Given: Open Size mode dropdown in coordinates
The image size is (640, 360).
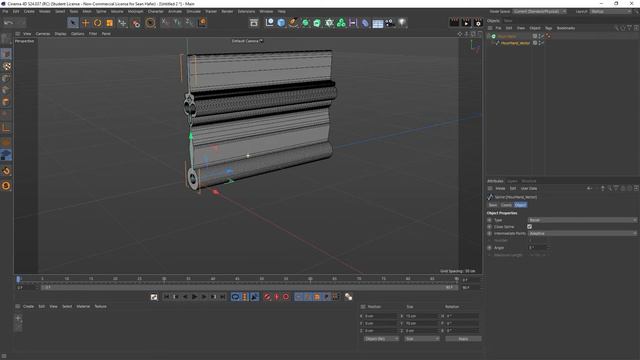Looking at the screenshot, I should point(422,339).
